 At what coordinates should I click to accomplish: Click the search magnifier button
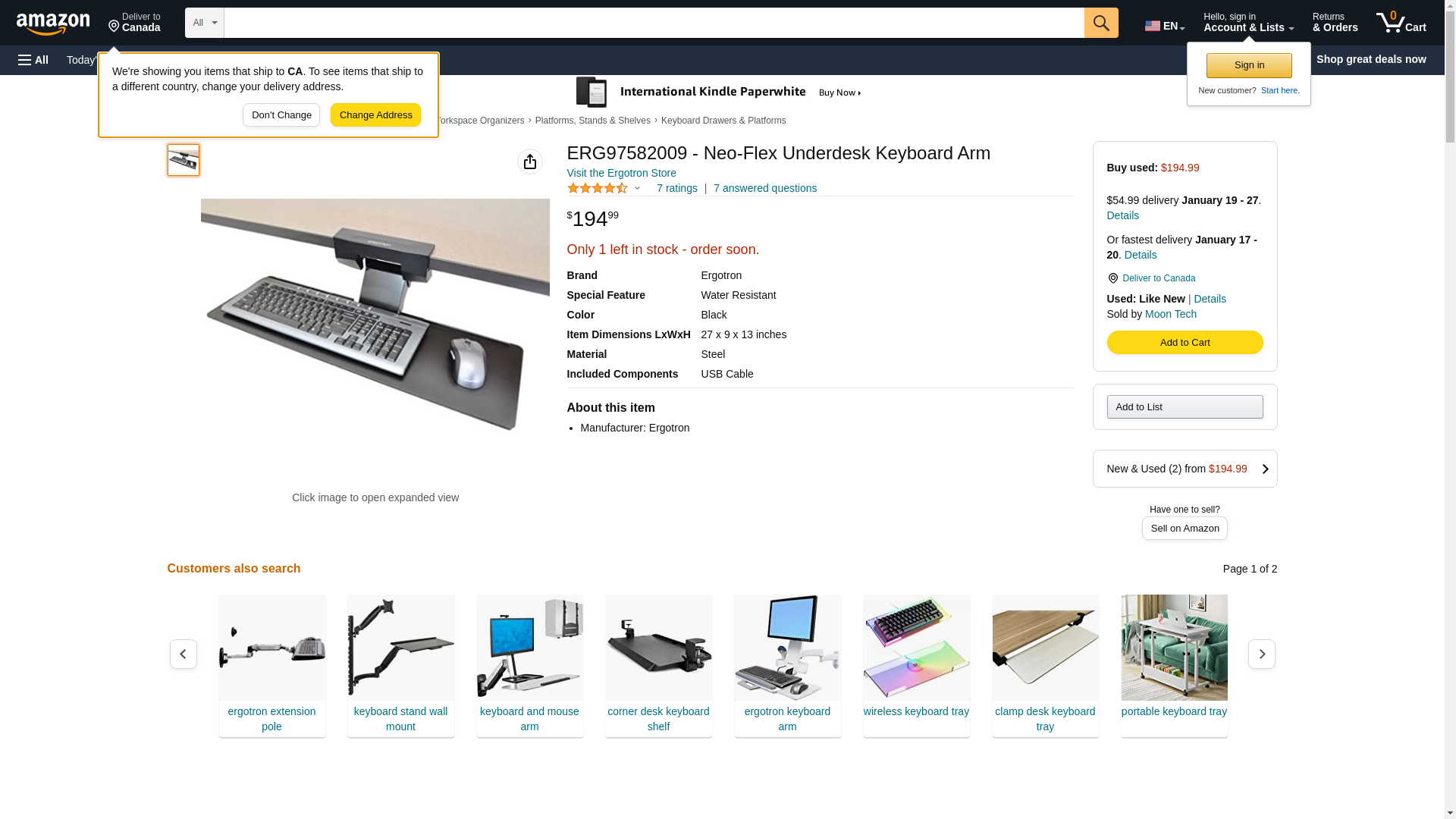[1101, 23]
